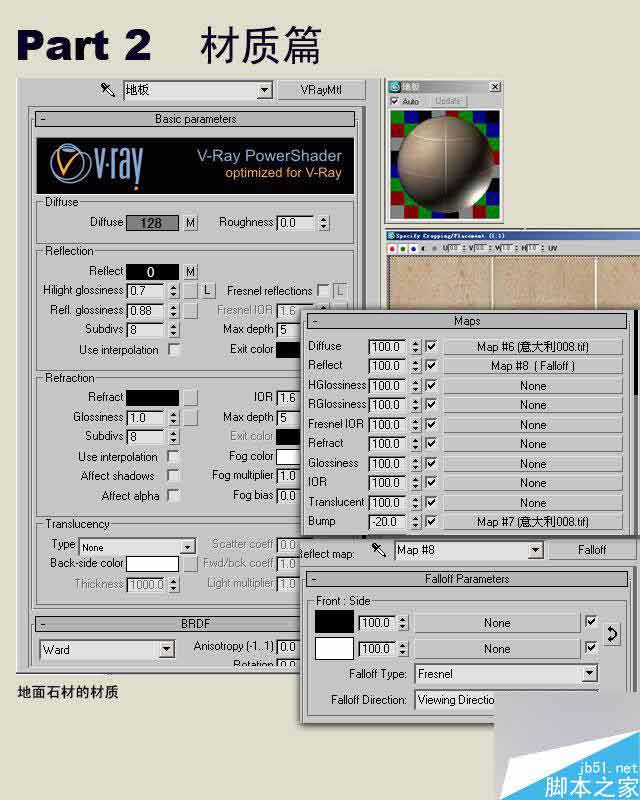Close the material preview window
The width and height of the screenshot is (640, 800).
495,87
